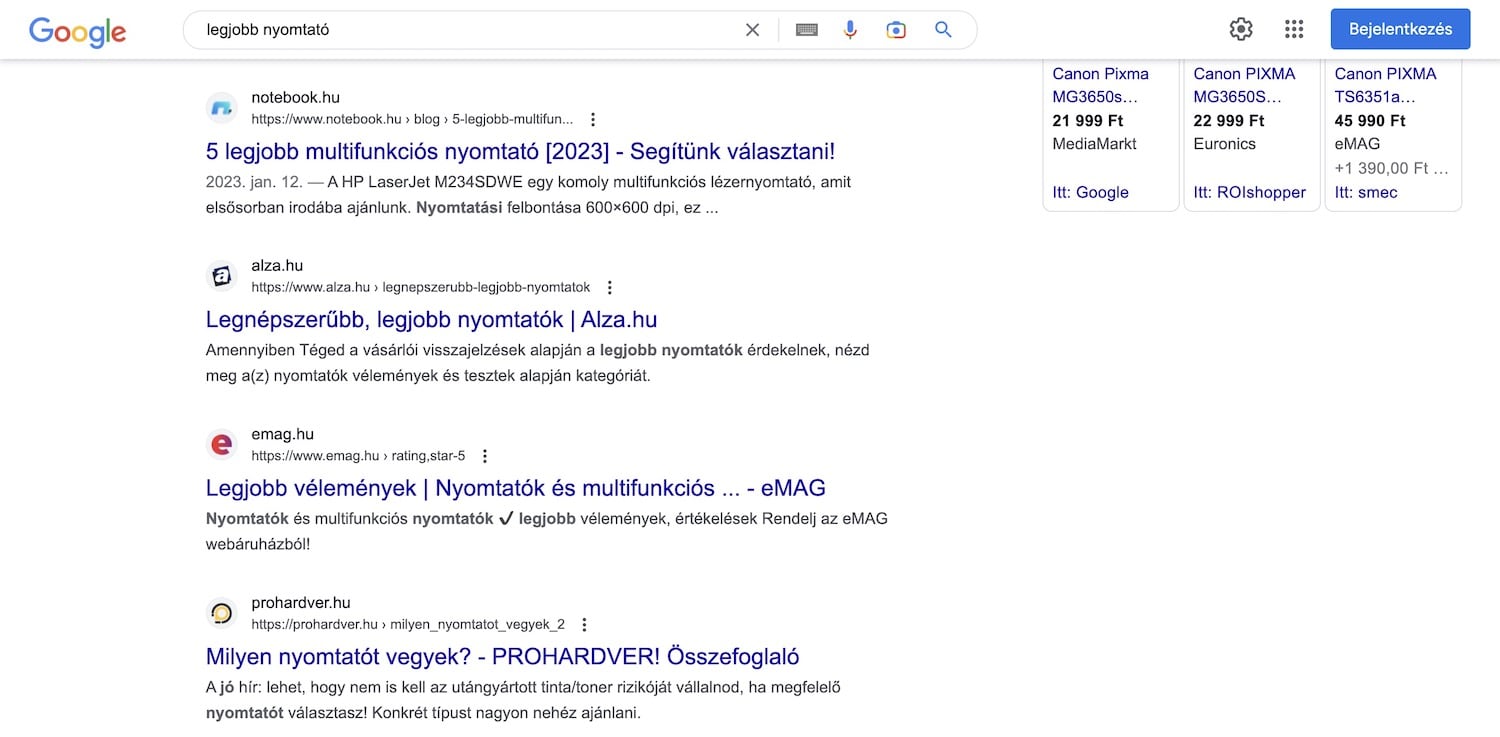Click the prohardver.hu site favicon
Viewport: 1500px width, 737px height.
[222, 613]
